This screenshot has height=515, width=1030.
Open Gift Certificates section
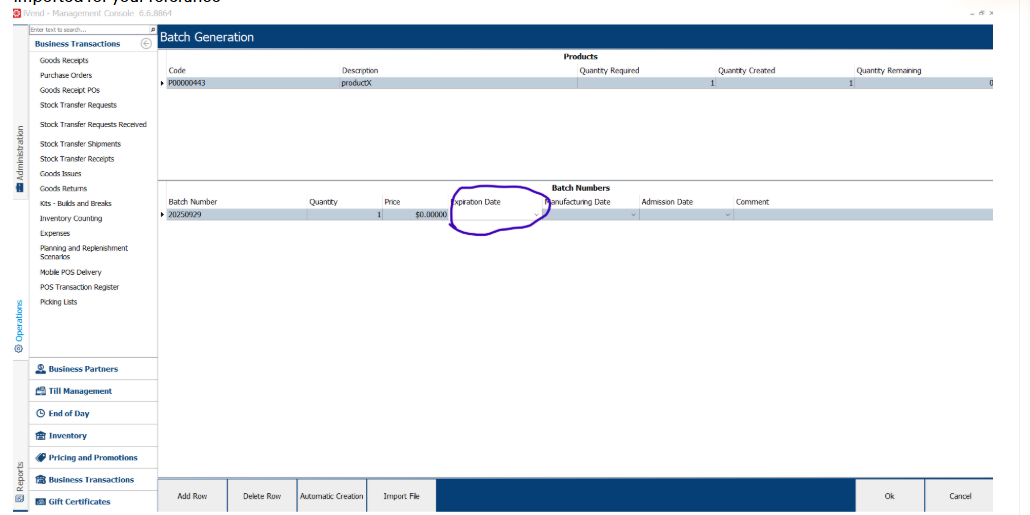(x=79, y=502)
